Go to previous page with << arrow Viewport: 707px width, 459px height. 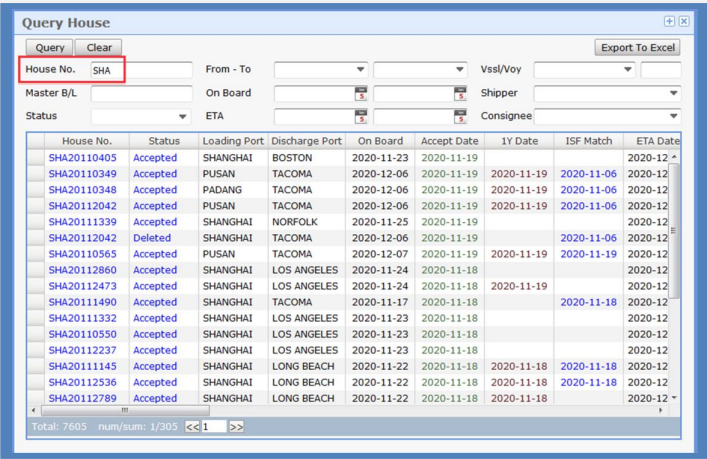coord(191,426)
